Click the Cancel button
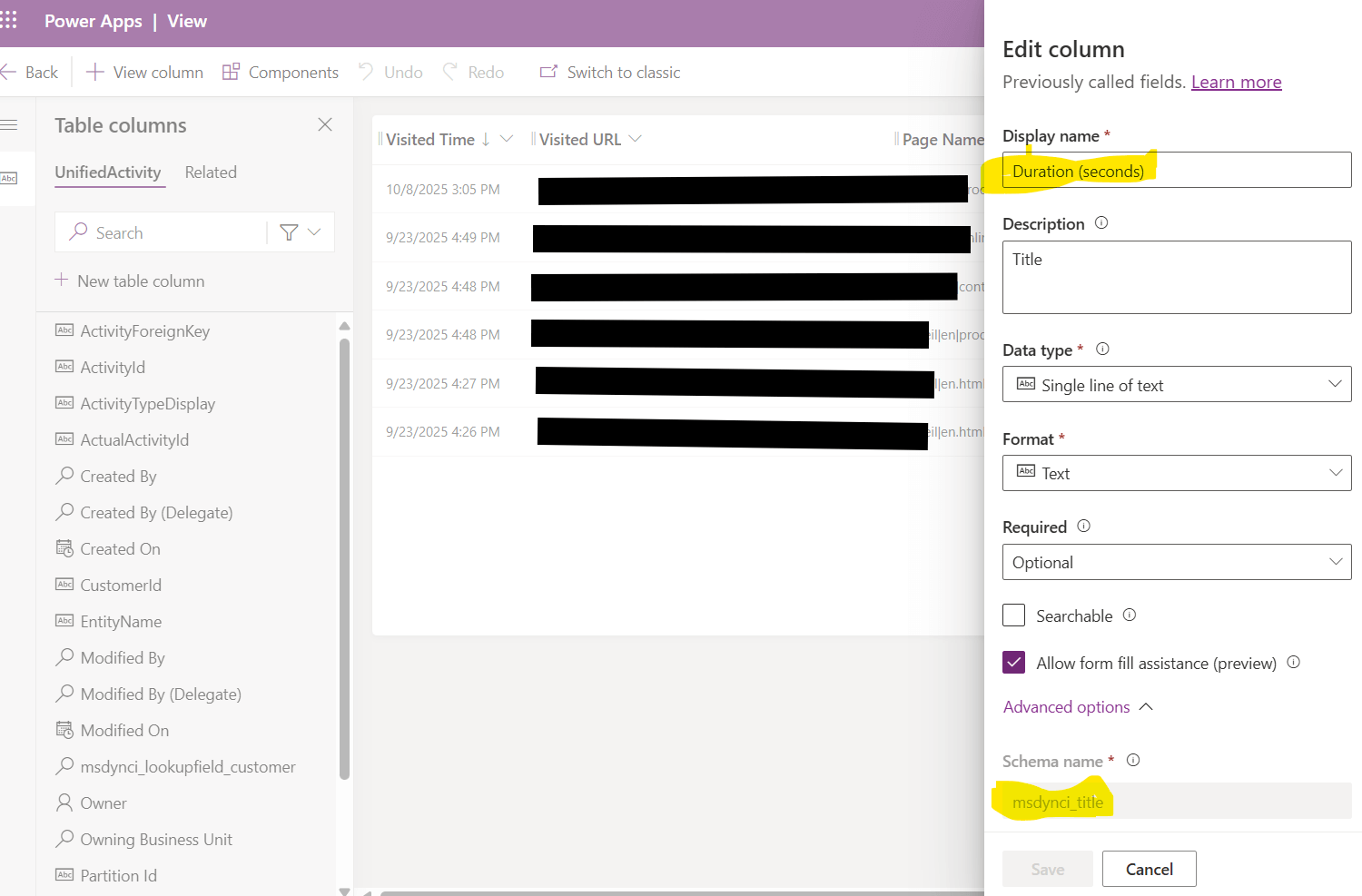 coord(1149,869)
